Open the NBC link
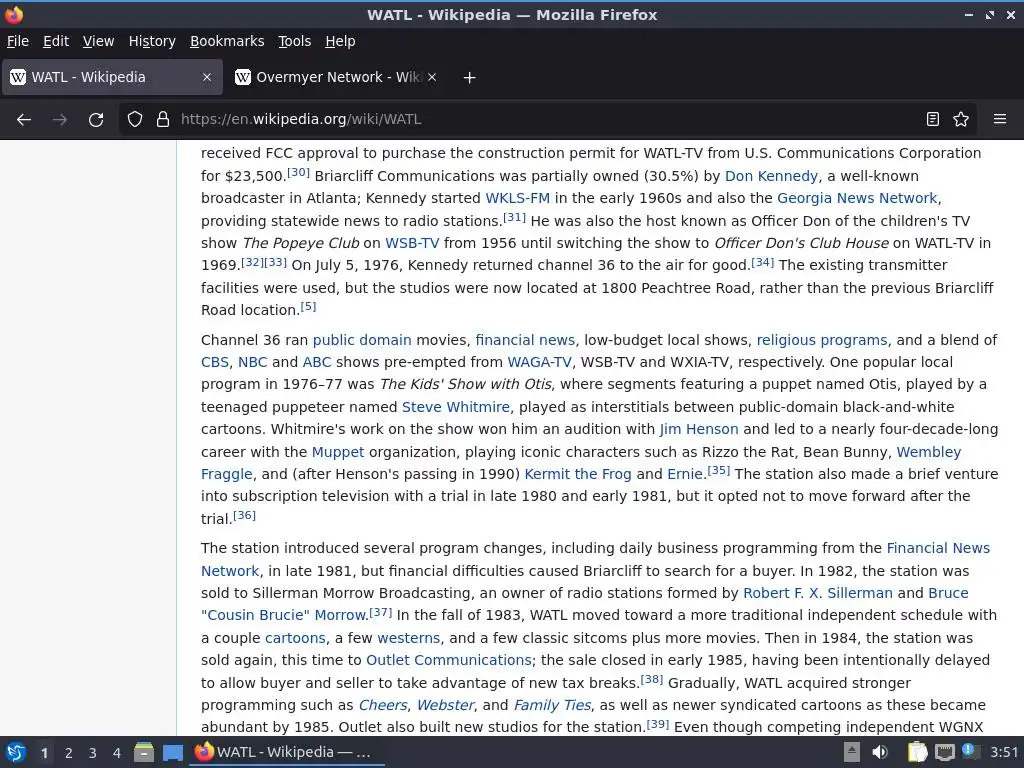The width and height of the screenshot is (1024, 768). 253,362
